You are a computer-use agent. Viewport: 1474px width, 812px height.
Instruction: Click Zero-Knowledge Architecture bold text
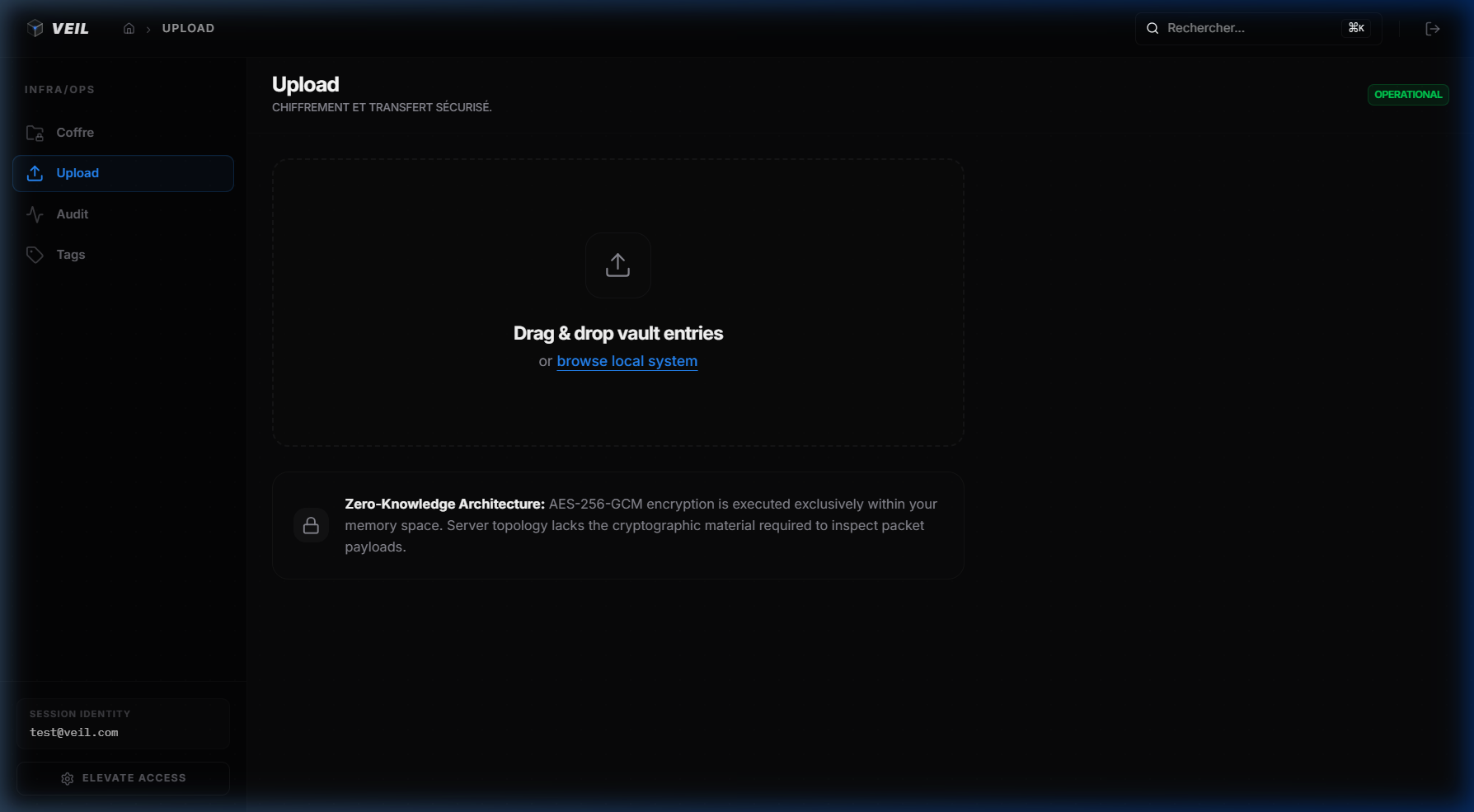pyautogui.click(x=444, y=504)
